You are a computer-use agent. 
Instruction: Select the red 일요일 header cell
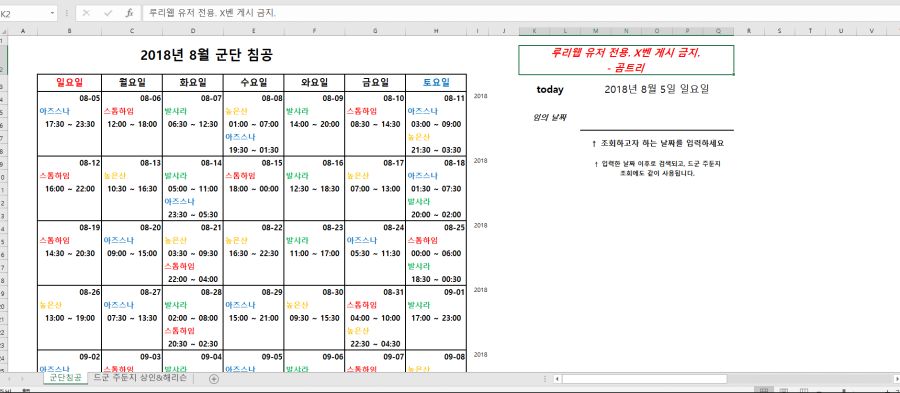pos(69,83)
